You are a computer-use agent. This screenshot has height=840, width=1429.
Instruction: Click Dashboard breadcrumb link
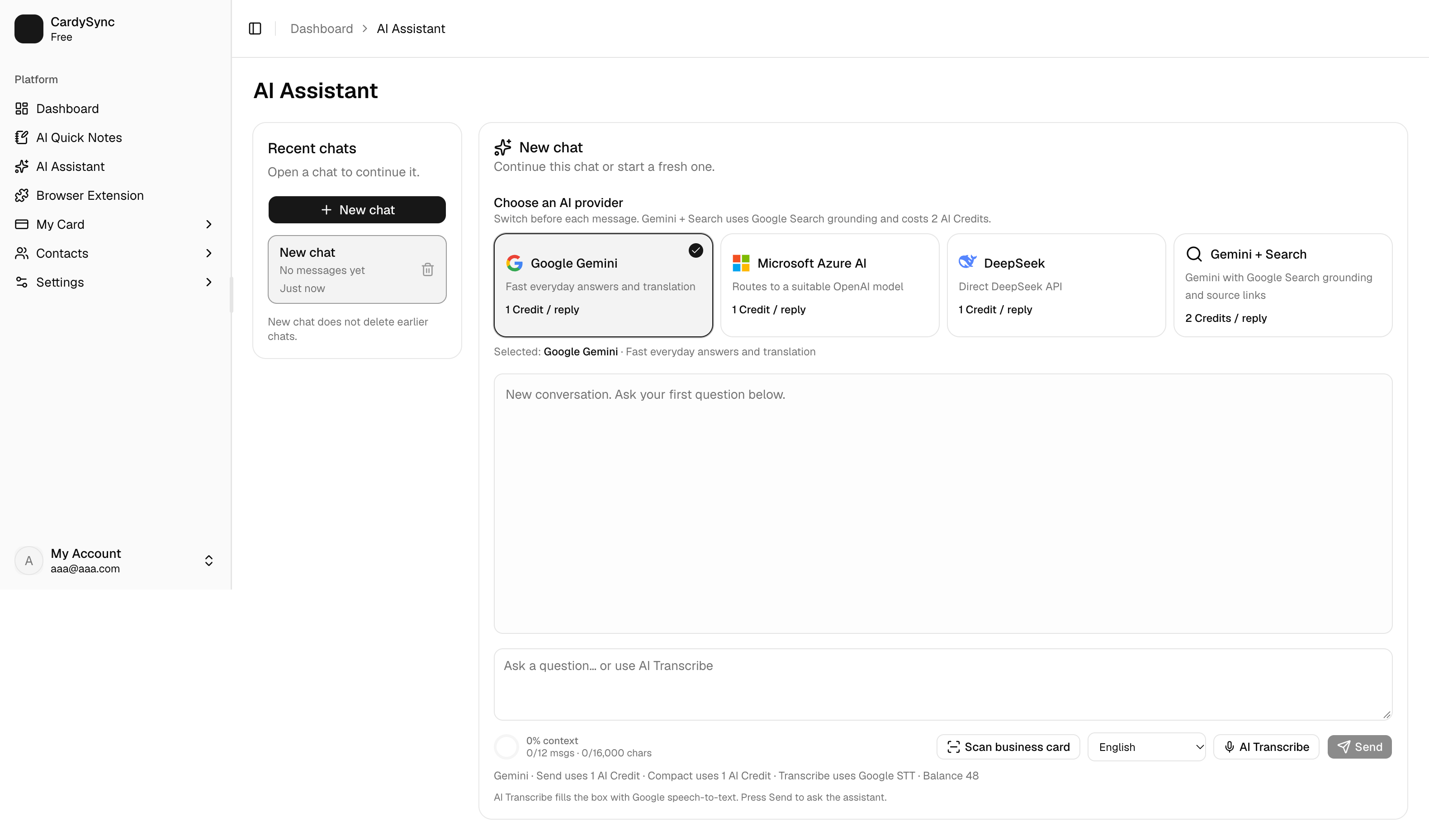point(322,28)
